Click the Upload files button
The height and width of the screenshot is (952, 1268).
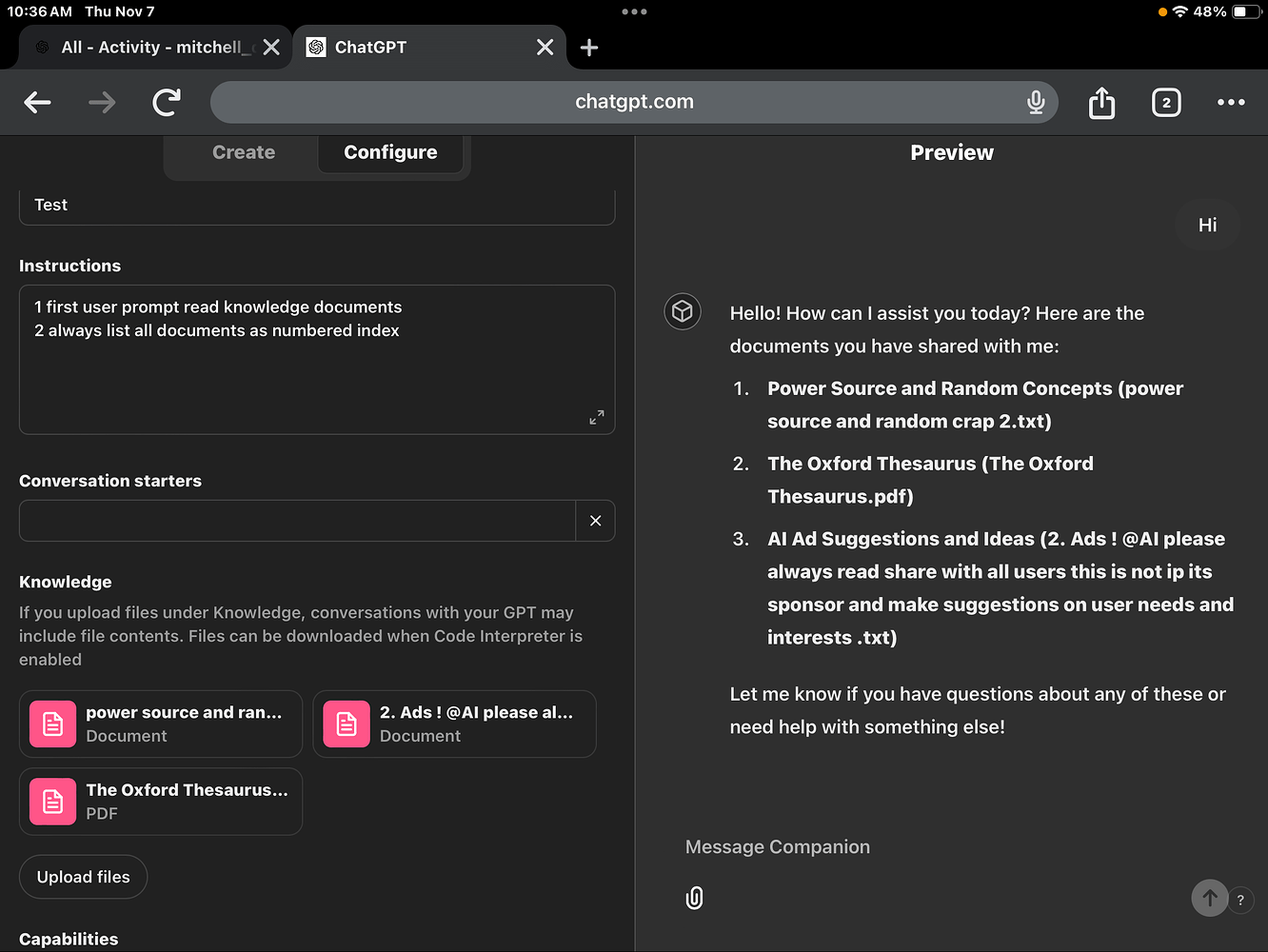(84, 877)
